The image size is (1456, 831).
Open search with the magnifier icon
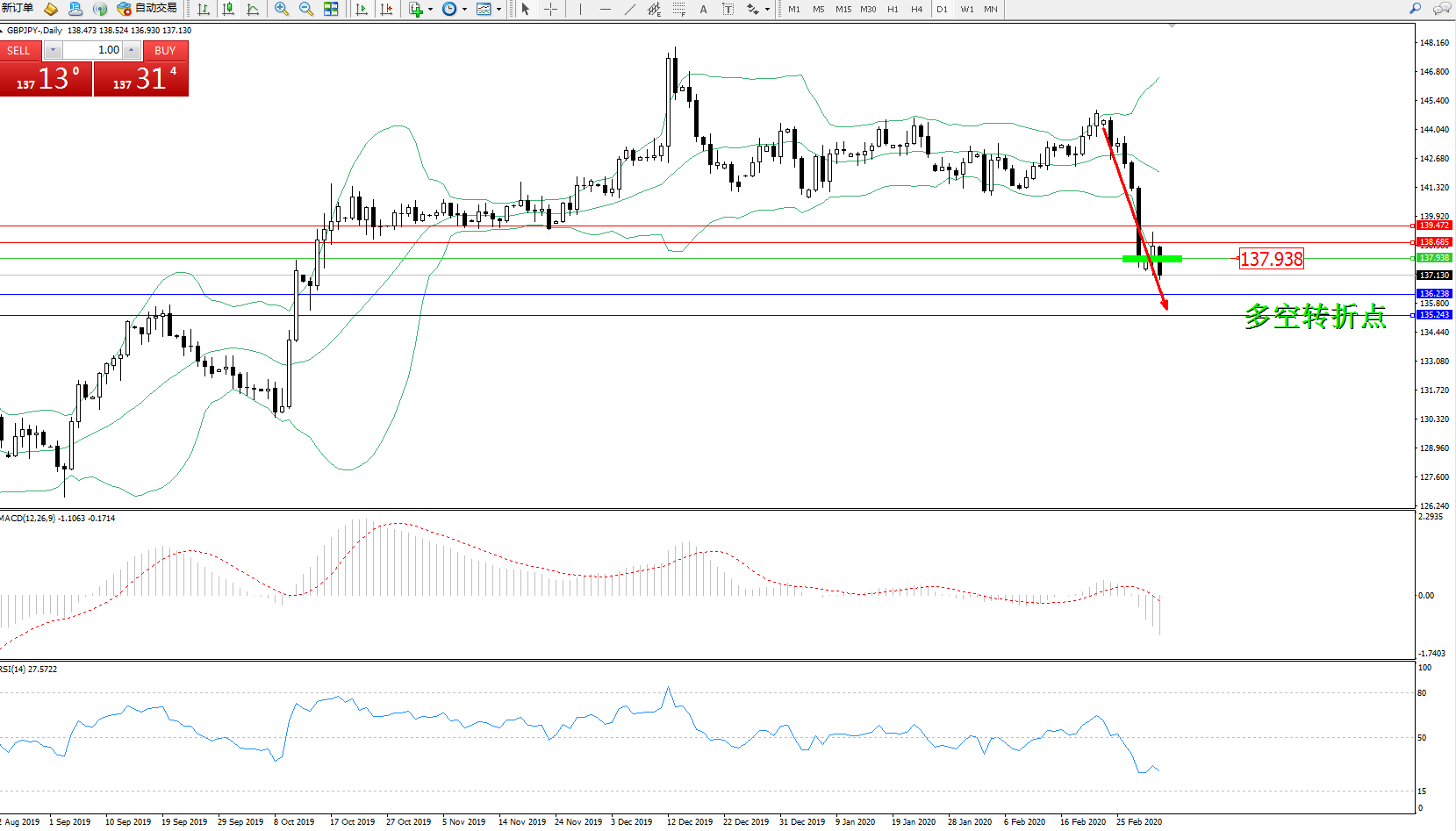click(1415, 9)
